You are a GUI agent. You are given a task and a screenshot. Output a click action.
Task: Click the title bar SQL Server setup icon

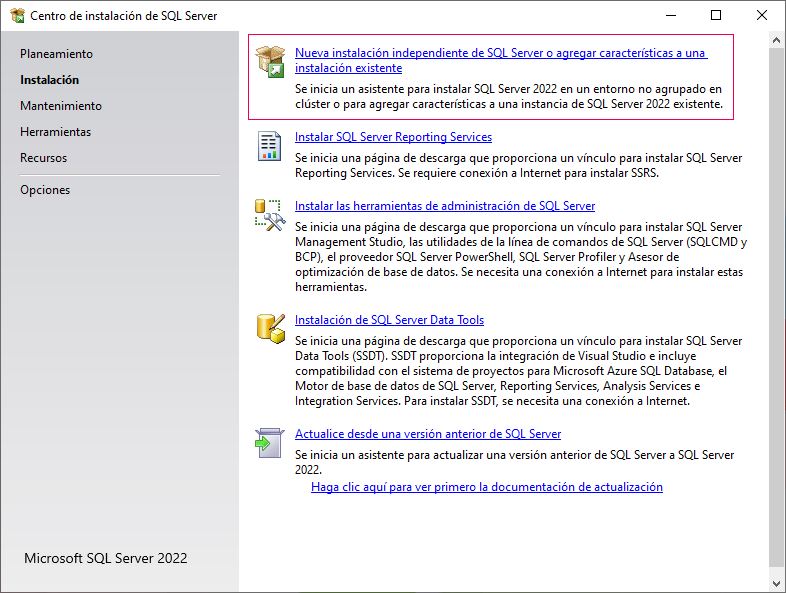coord(17,16)
